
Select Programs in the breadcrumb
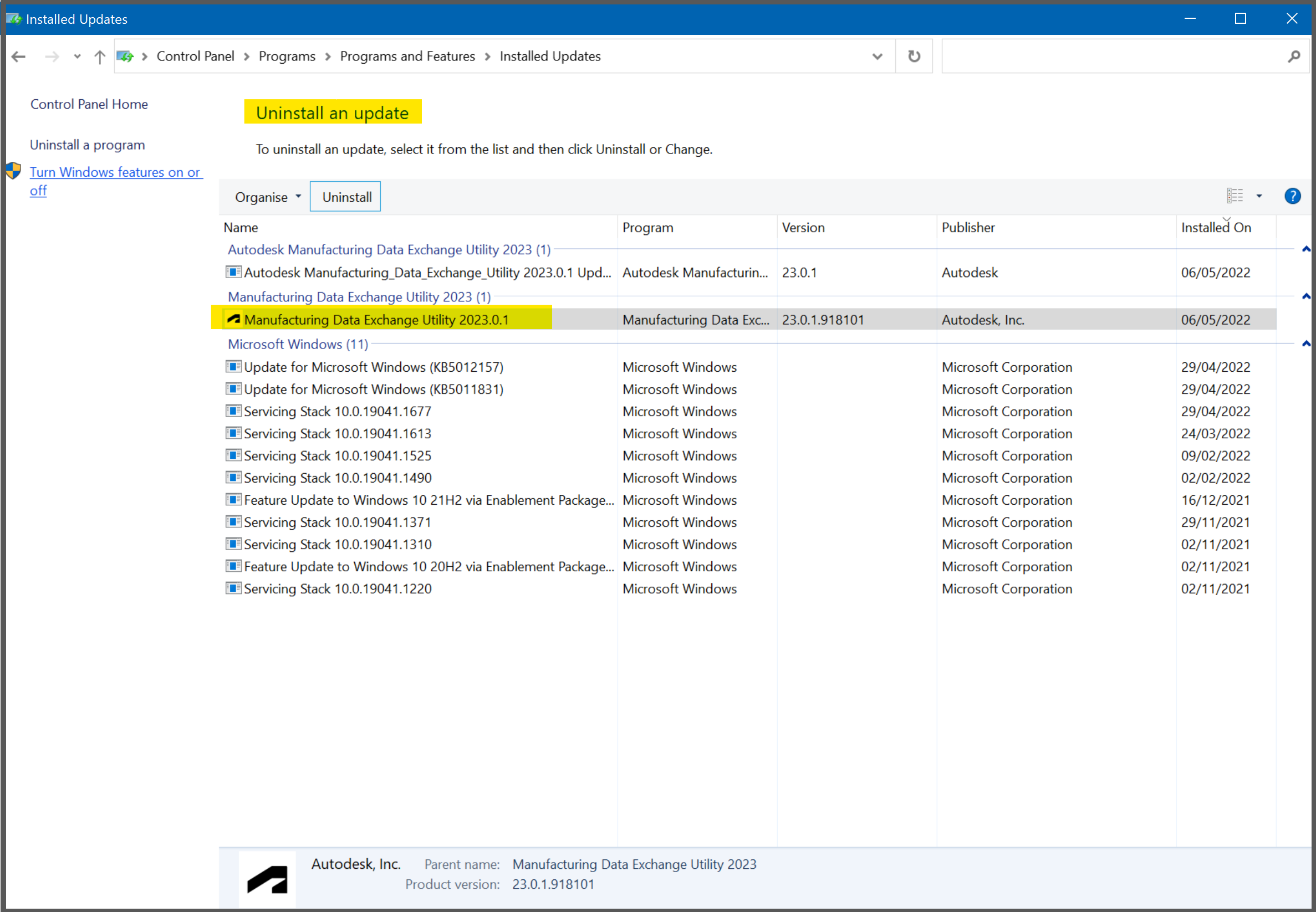pyautogui.click(x=287, y=56)
